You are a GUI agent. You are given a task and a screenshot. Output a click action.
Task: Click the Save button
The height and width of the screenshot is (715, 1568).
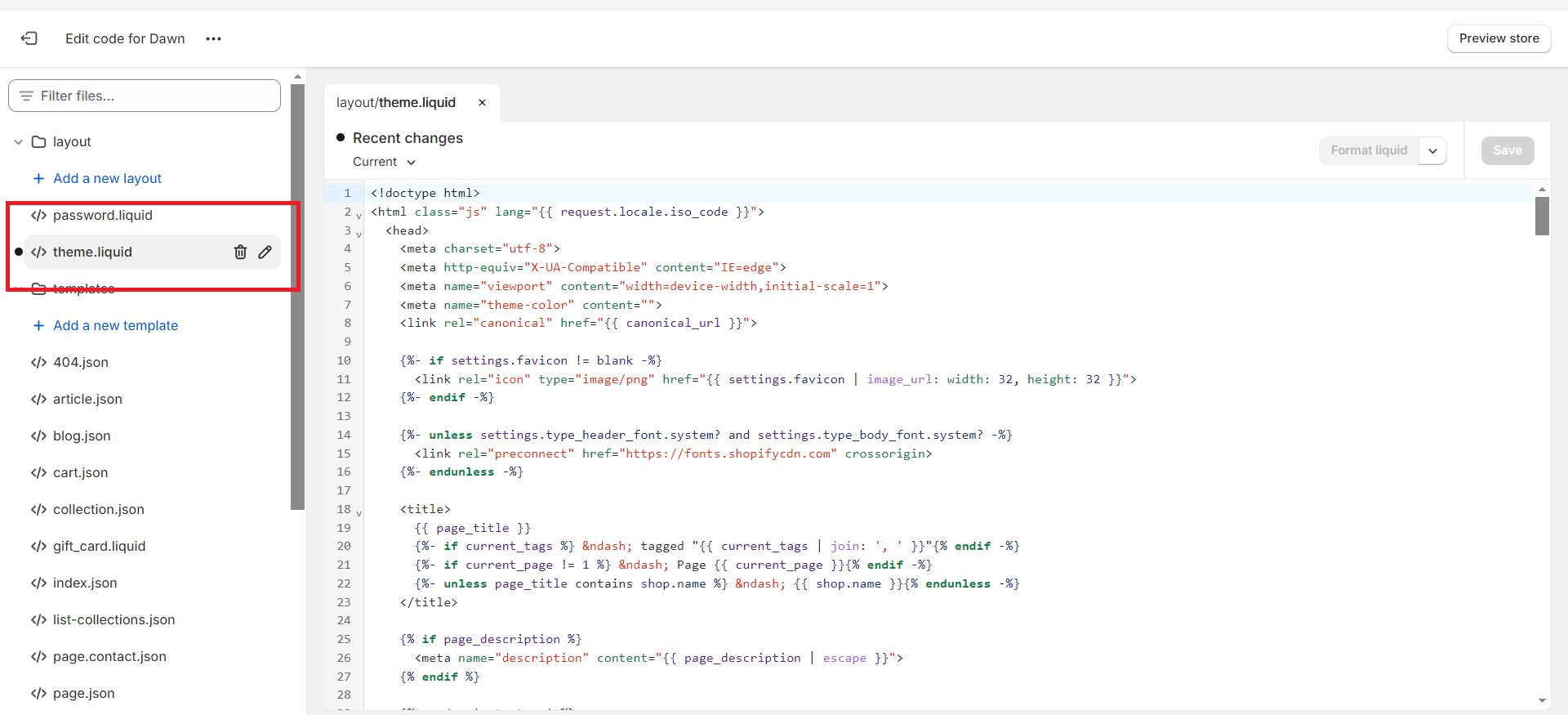pos(1508,150)
